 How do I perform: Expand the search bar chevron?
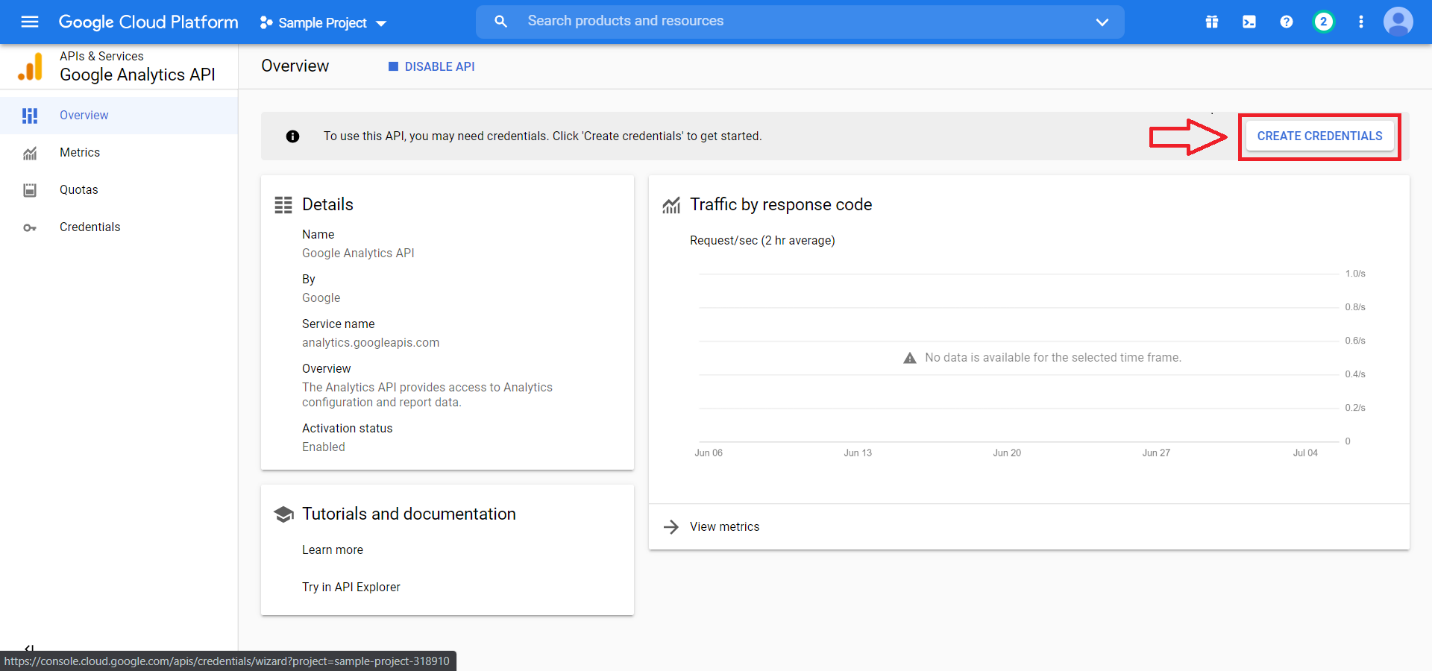(1102, 22)
